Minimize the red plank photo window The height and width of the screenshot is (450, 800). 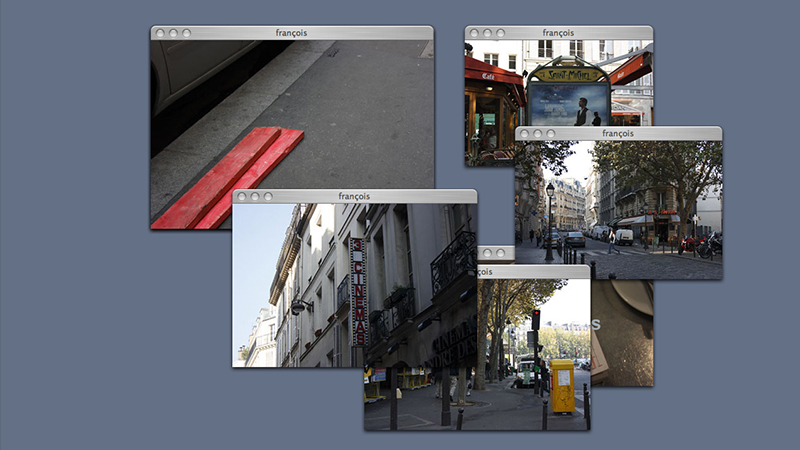[173, 33]
